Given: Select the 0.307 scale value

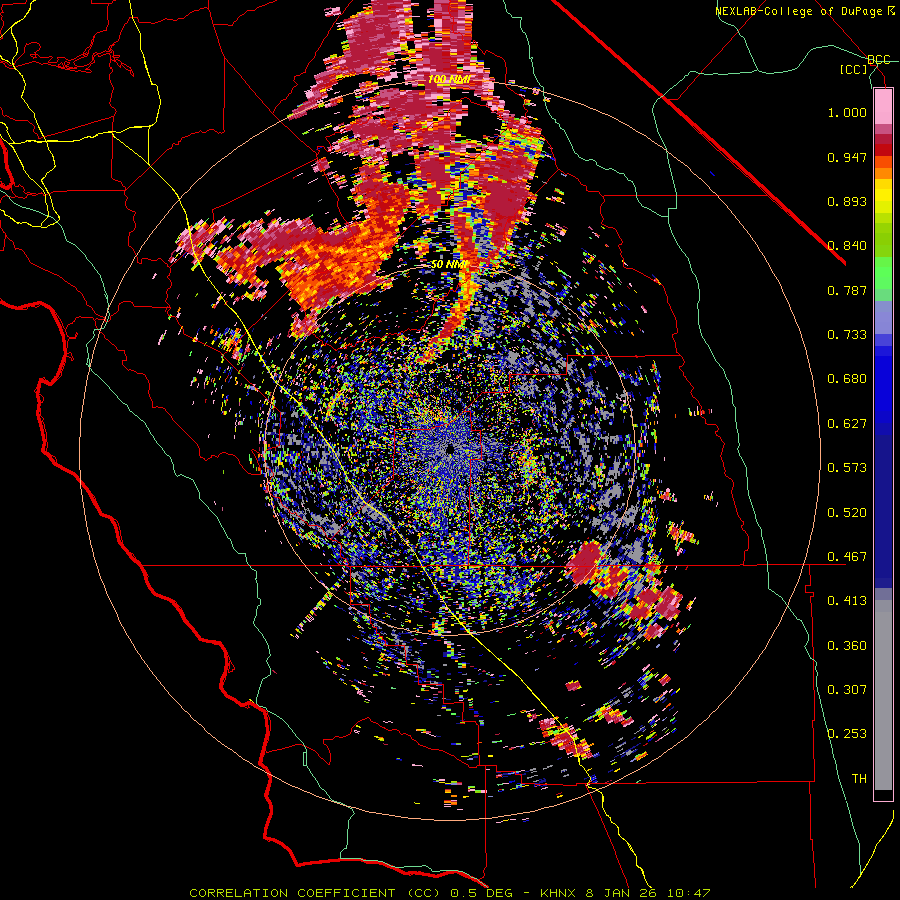Looking at the screenshot, I should click(x=847, y=690).
